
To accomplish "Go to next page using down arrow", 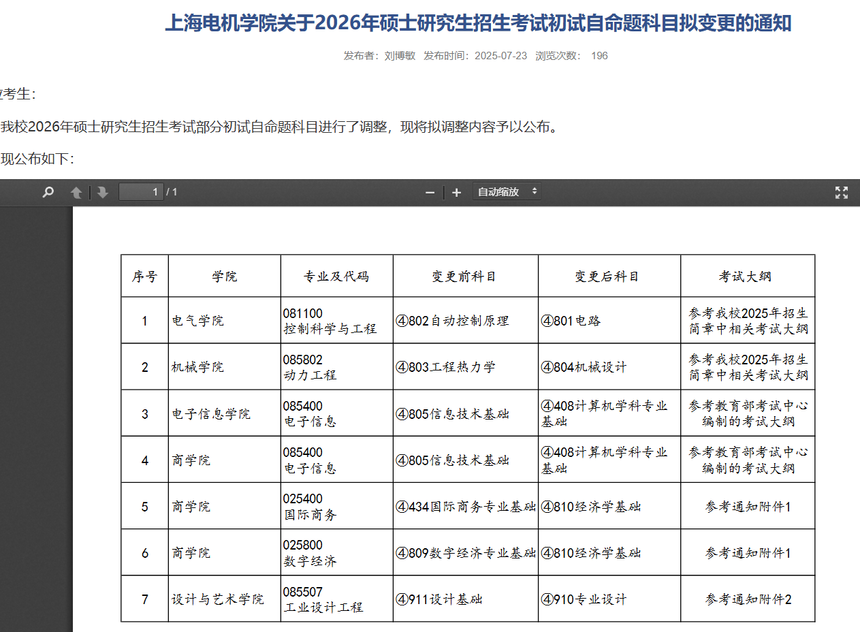I will coord(102,192).
